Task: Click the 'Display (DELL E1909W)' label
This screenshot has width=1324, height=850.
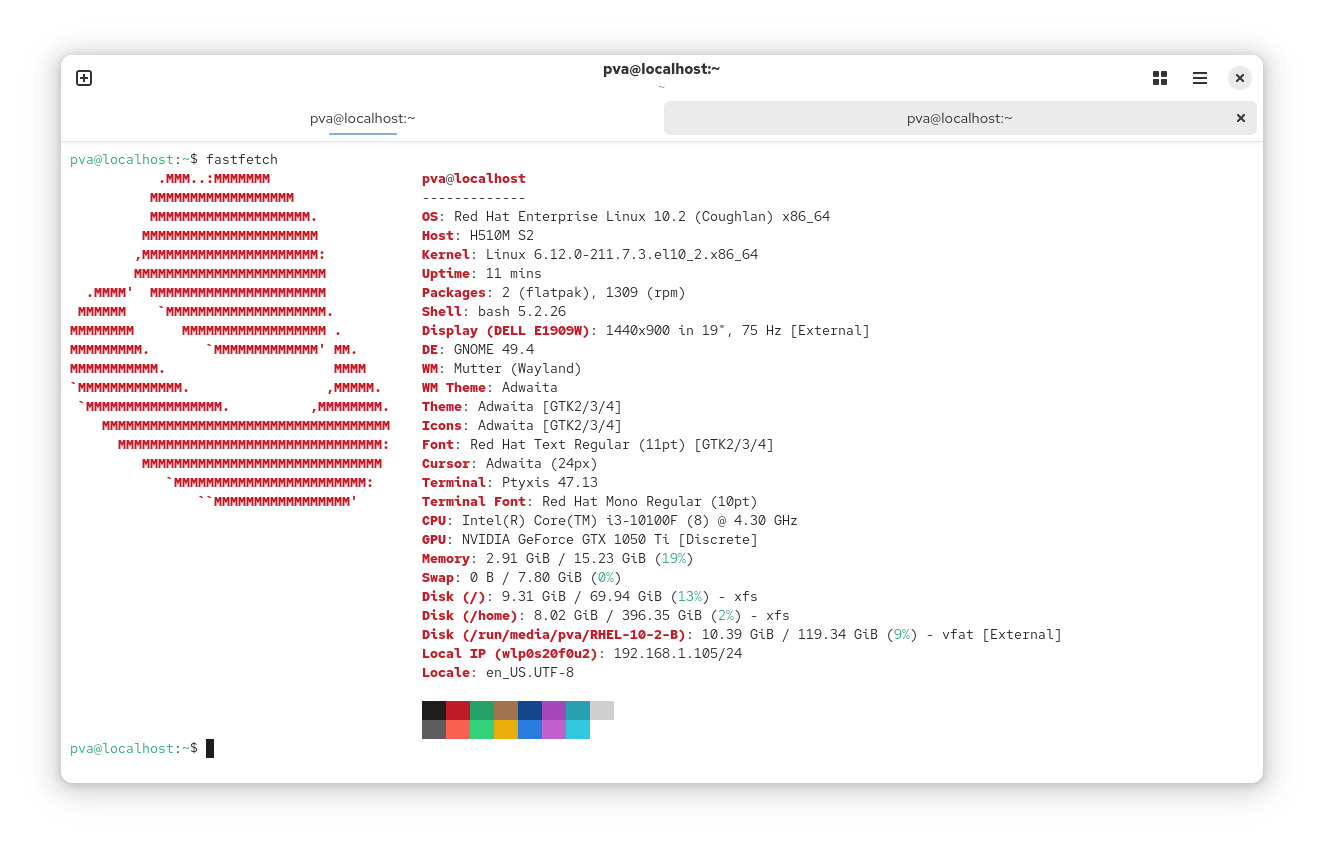Action: coord(506,330)
